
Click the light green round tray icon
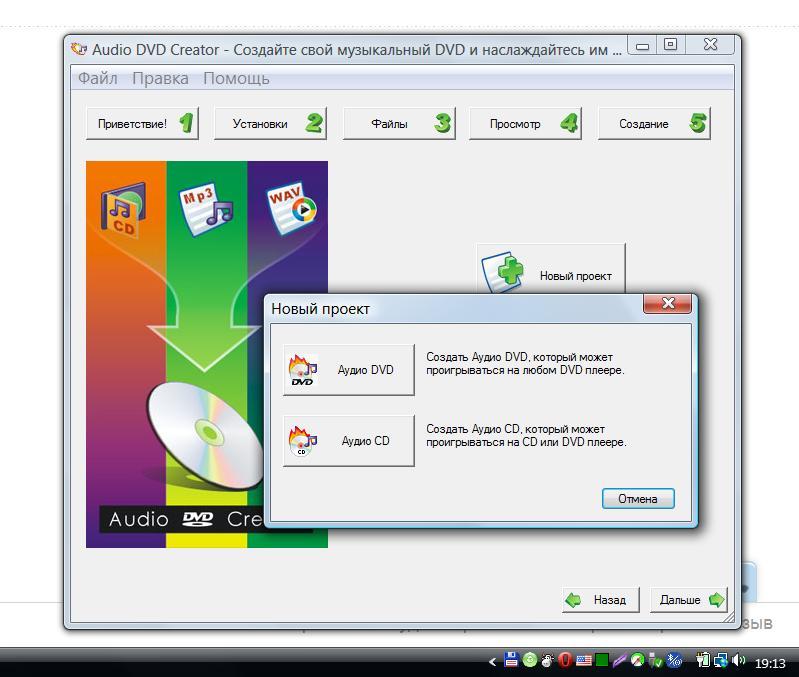coord(530,660)
